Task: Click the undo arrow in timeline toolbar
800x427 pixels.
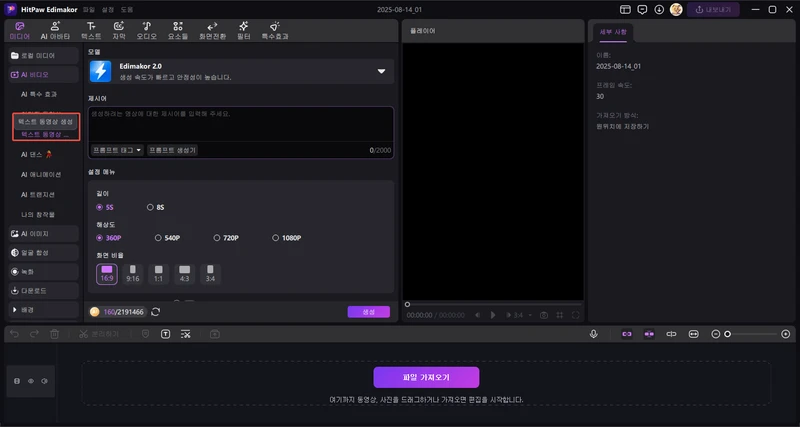Action: pyautogui.click(x=15, y=334)
